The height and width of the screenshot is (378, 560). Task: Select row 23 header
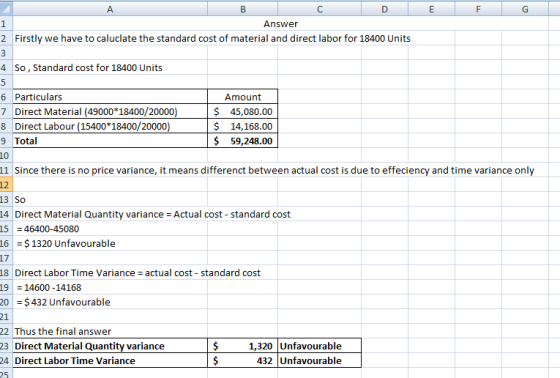[x=6, y=346]
